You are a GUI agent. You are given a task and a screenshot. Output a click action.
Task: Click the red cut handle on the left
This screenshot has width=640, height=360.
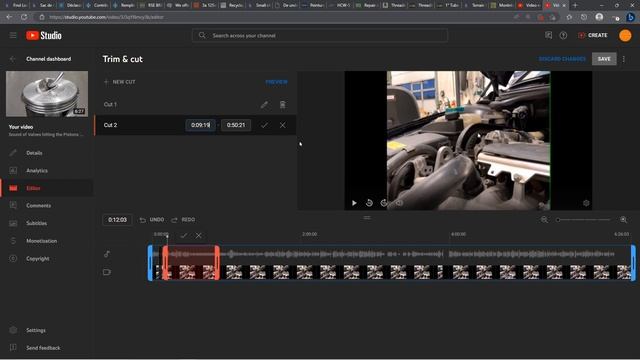coord(165,263)
